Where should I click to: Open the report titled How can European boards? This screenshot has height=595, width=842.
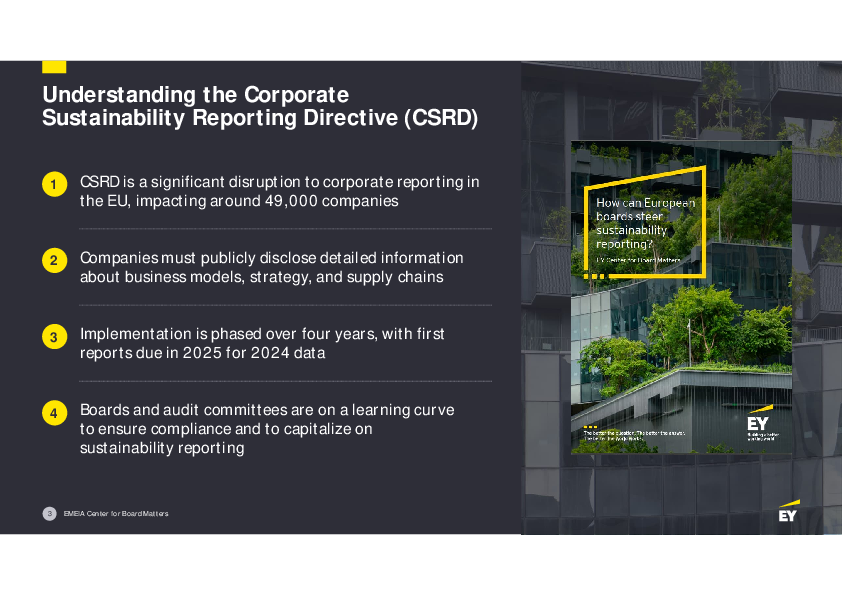click(645, 222)
